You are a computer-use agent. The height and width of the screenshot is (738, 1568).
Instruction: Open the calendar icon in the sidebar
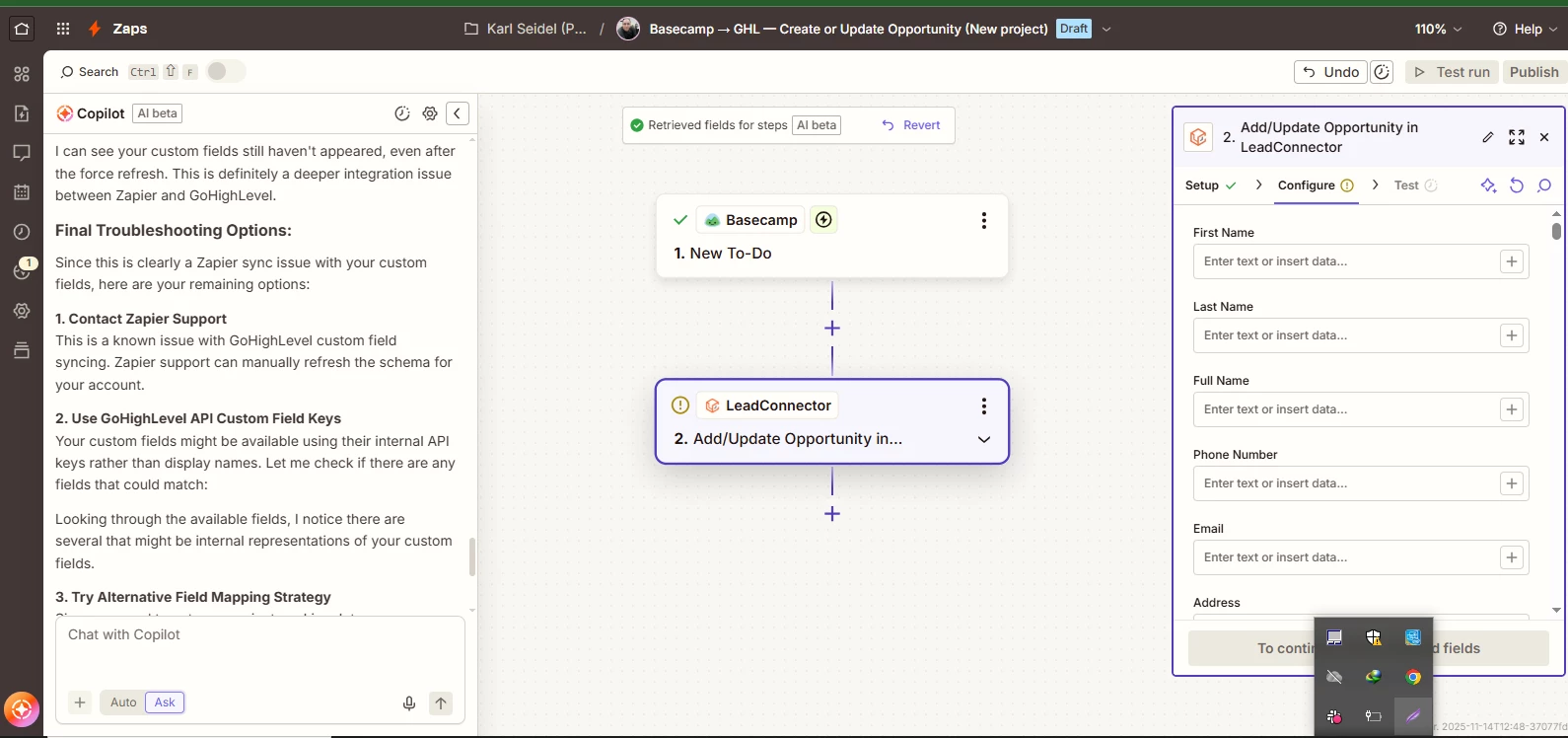(22, 192)
